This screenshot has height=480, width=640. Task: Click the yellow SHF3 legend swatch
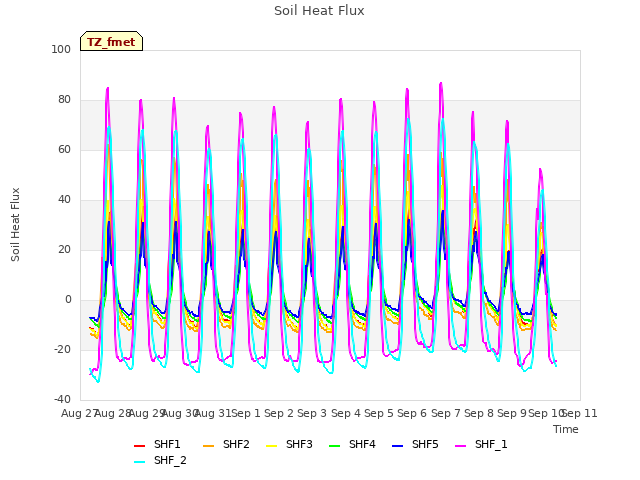271,445
